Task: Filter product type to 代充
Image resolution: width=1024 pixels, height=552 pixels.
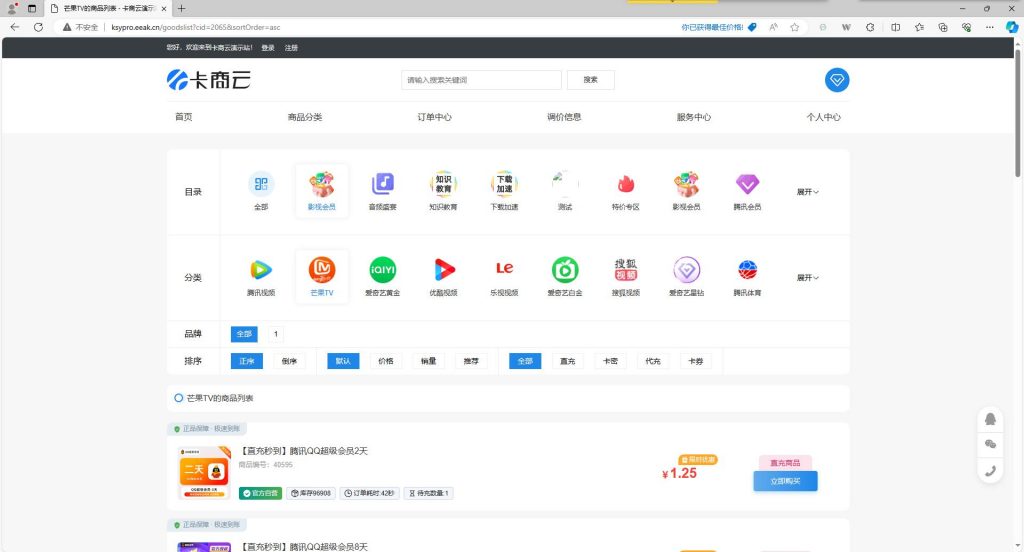Action: point(652,361)
